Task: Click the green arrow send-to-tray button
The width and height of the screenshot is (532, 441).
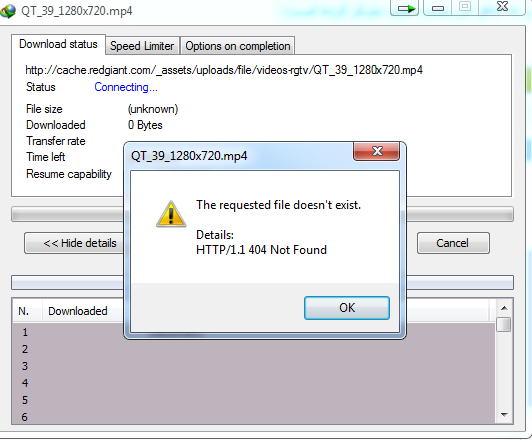Action: 405,7
